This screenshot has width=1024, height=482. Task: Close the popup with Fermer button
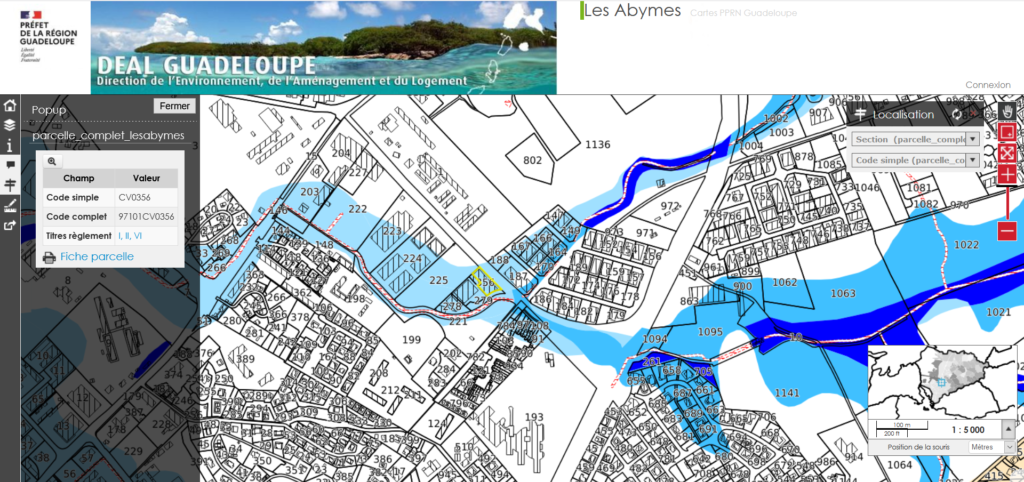pos(174,106)
